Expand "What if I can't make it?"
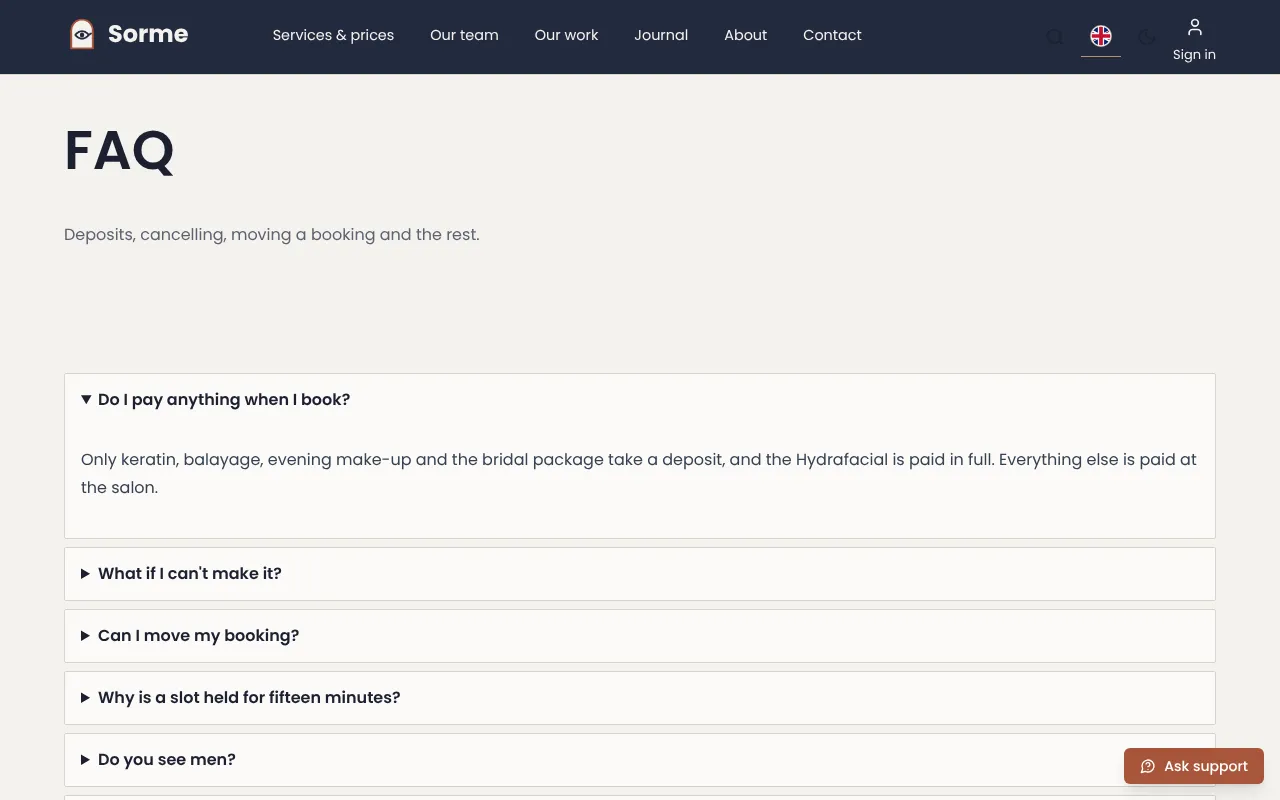1280x800 pixels. 640,574
